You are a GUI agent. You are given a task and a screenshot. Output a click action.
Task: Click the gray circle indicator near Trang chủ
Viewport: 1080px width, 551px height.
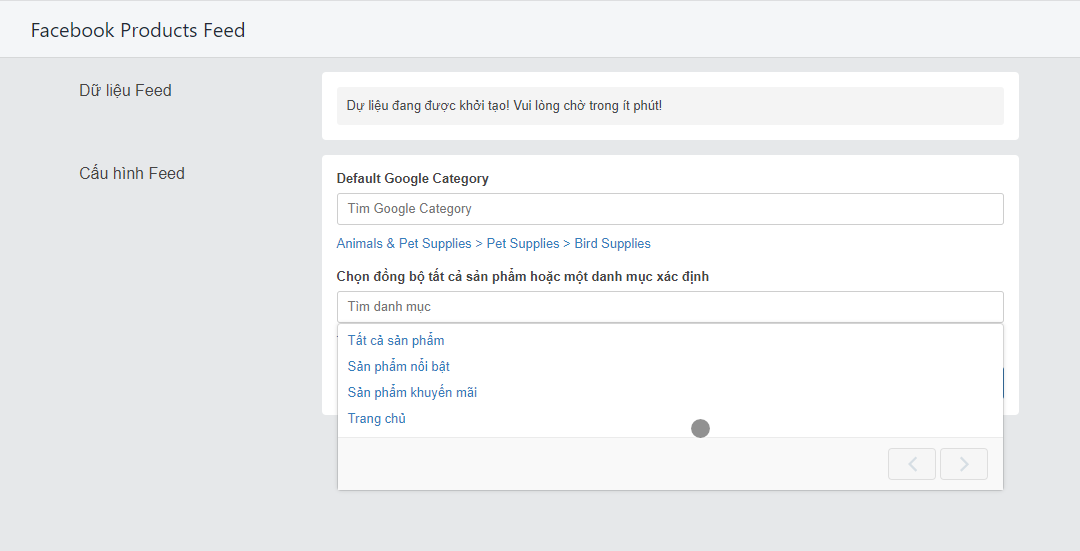click(x=700, y=428)
